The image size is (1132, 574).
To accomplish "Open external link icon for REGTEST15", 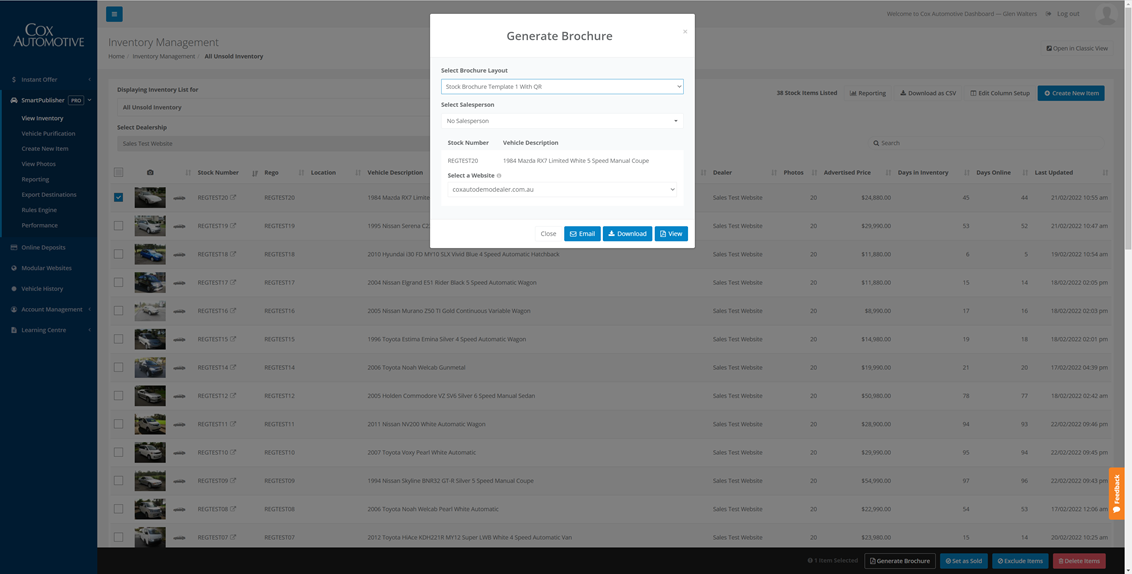I will point(233,339).
